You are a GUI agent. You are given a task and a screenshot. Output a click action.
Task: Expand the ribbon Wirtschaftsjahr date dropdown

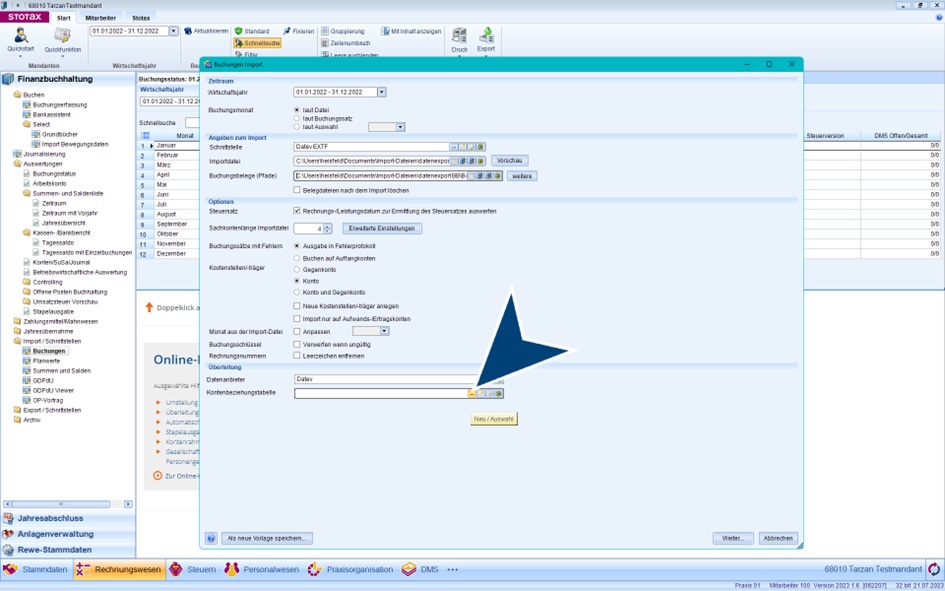(173, 31)
